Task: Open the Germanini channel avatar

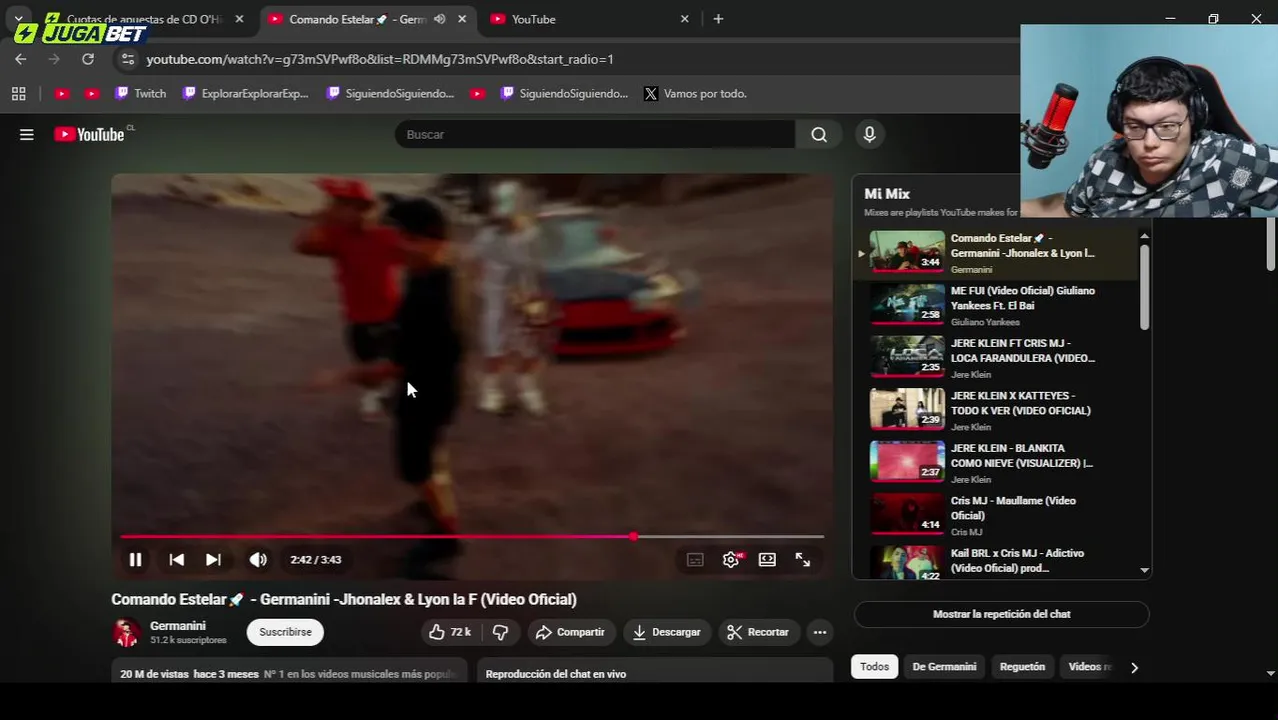Action: (126, 632)
